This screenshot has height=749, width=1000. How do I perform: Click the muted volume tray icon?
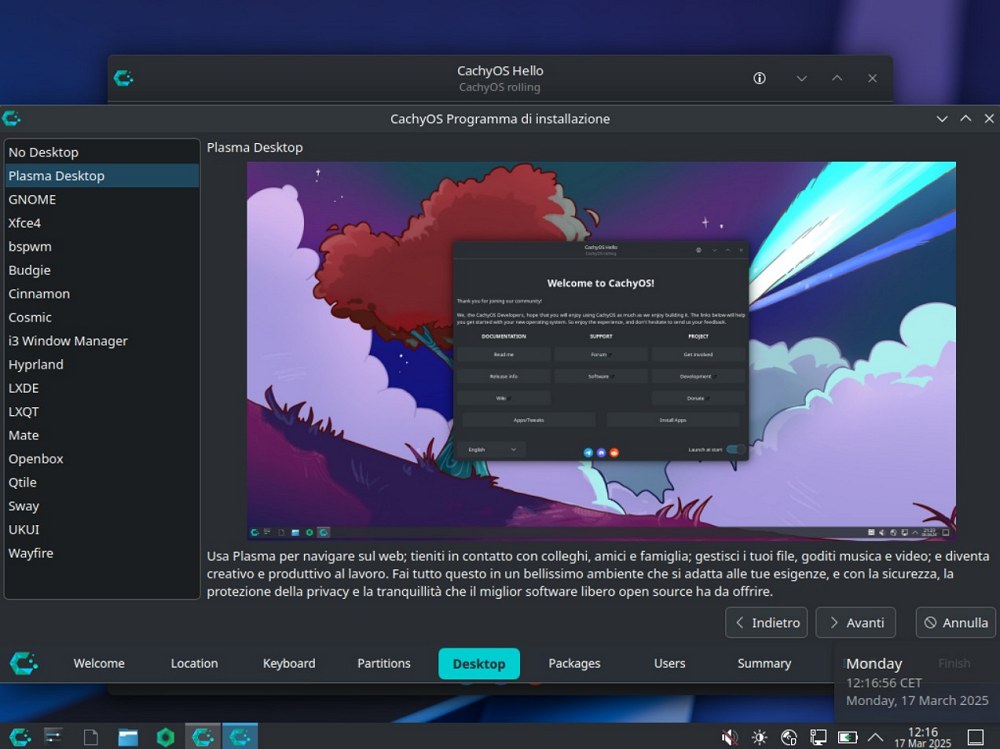click(x=730, y=738)
